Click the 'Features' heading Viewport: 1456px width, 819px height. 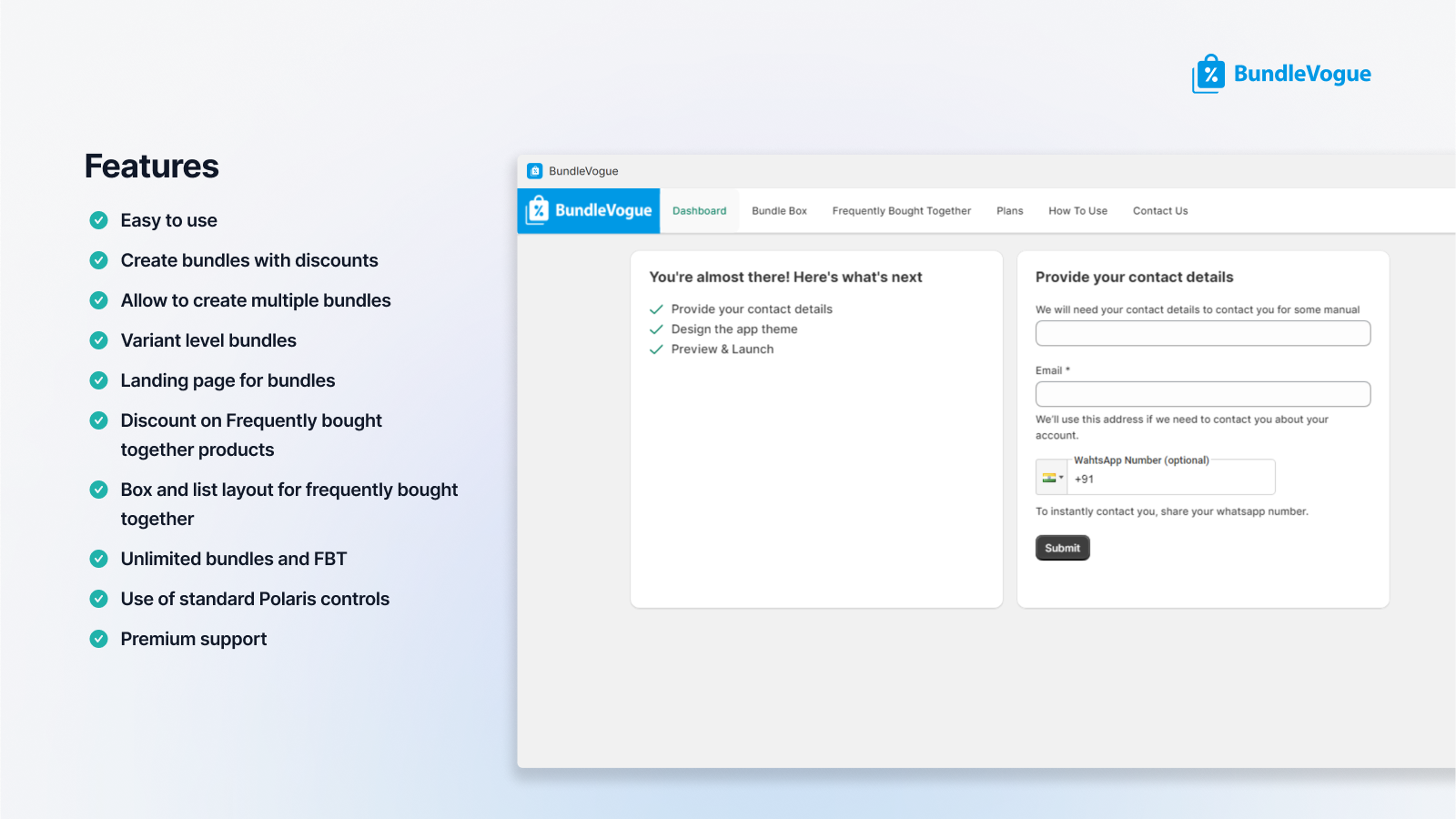tap(152, 167)
